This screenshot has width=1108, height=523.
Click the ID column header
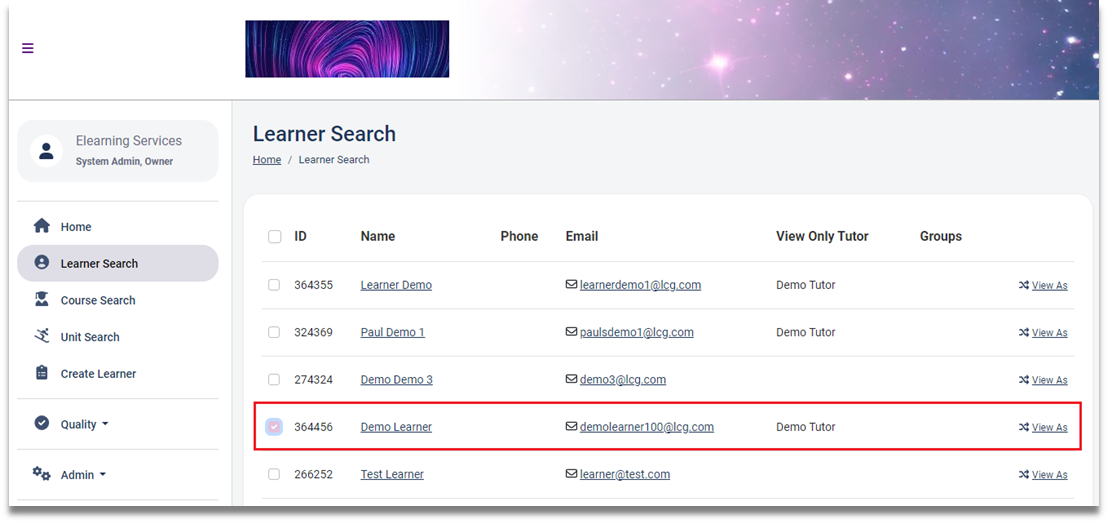pyautogui.click(x=300, y=236)
